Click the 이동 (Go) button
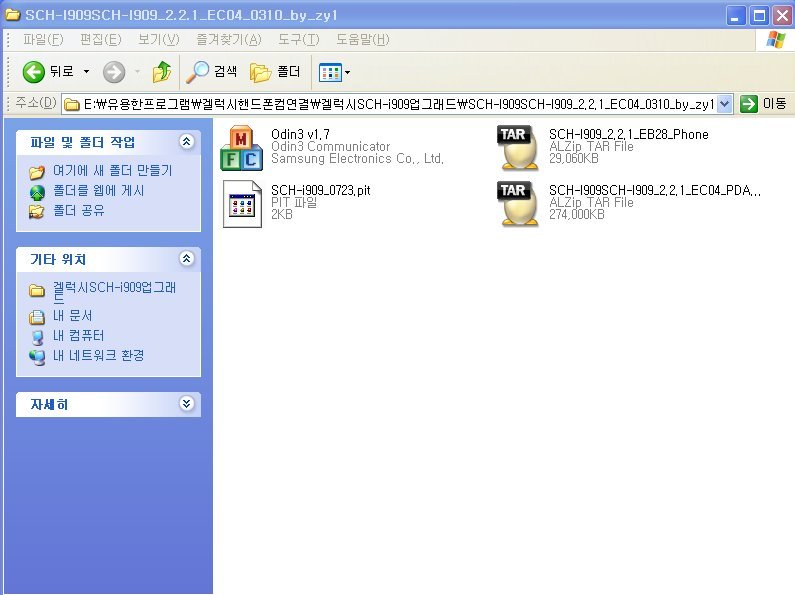The image size is (795, 595). (764, 104)
